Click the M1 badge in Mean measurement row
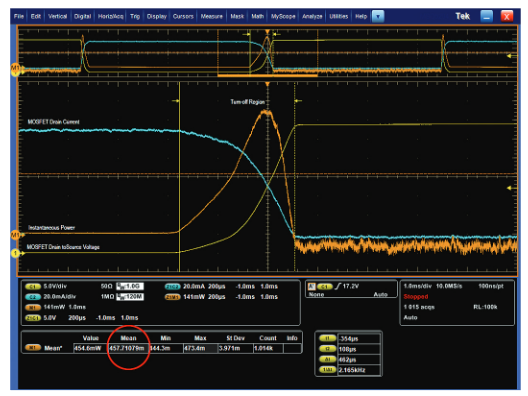This screenshot has width=528, height=396. [x=33, y=348]
